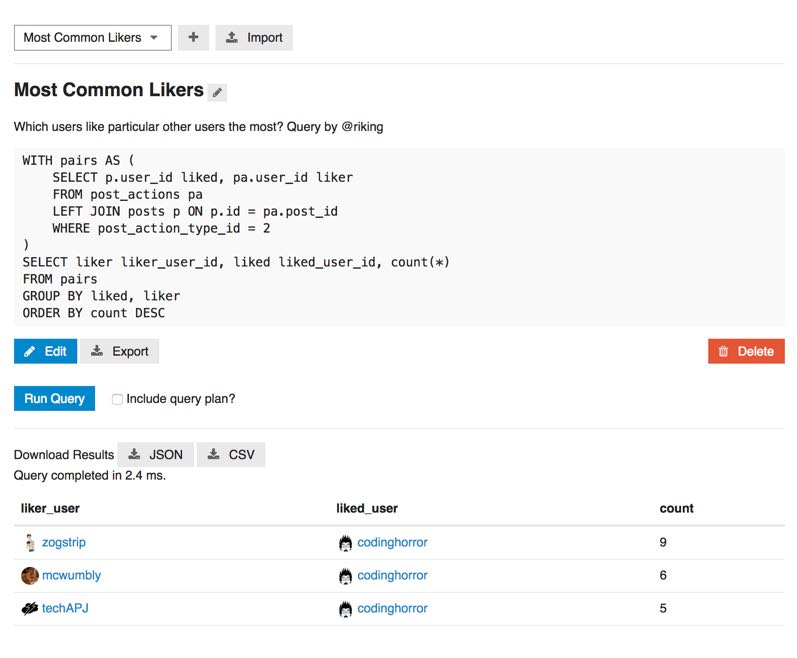Image resolution: width=797 pixels, height=658 pixels.
Task: Run the query
Action: 54,398
